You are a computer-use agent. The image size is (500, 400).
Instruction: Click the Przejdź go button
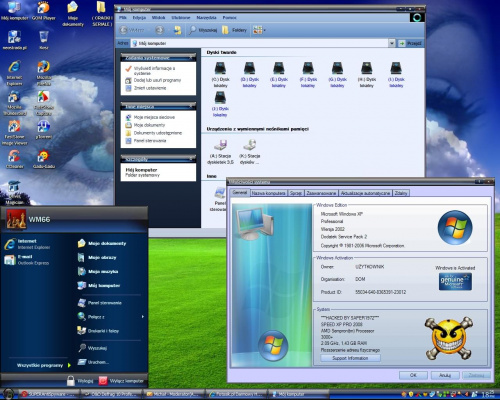coord(410,43)
